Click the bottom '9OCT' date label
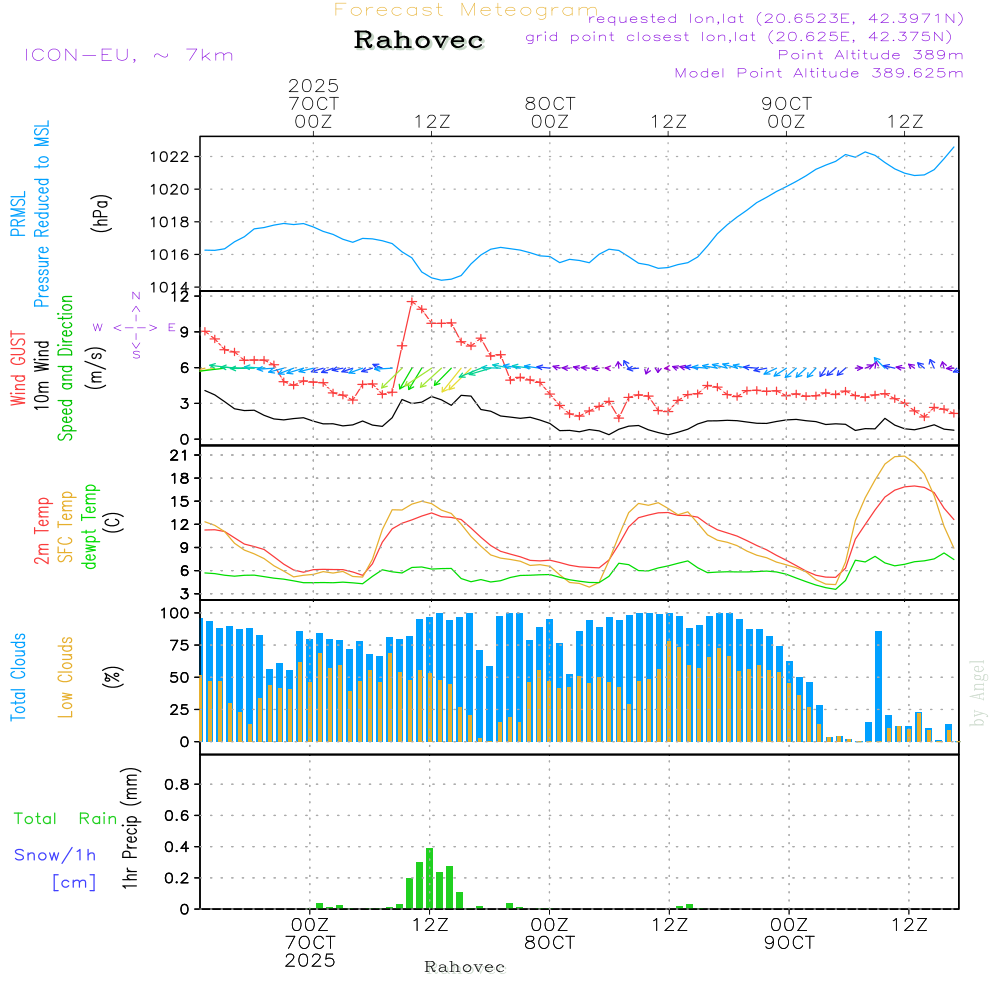The height and width of the screenshot is (1000, 1000). [788, 943]
